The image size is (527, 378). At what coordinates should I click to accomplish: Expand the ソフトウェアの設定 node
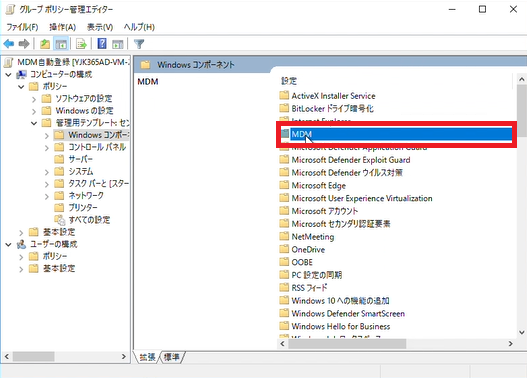pyautogui.click(x=34, y=99)
